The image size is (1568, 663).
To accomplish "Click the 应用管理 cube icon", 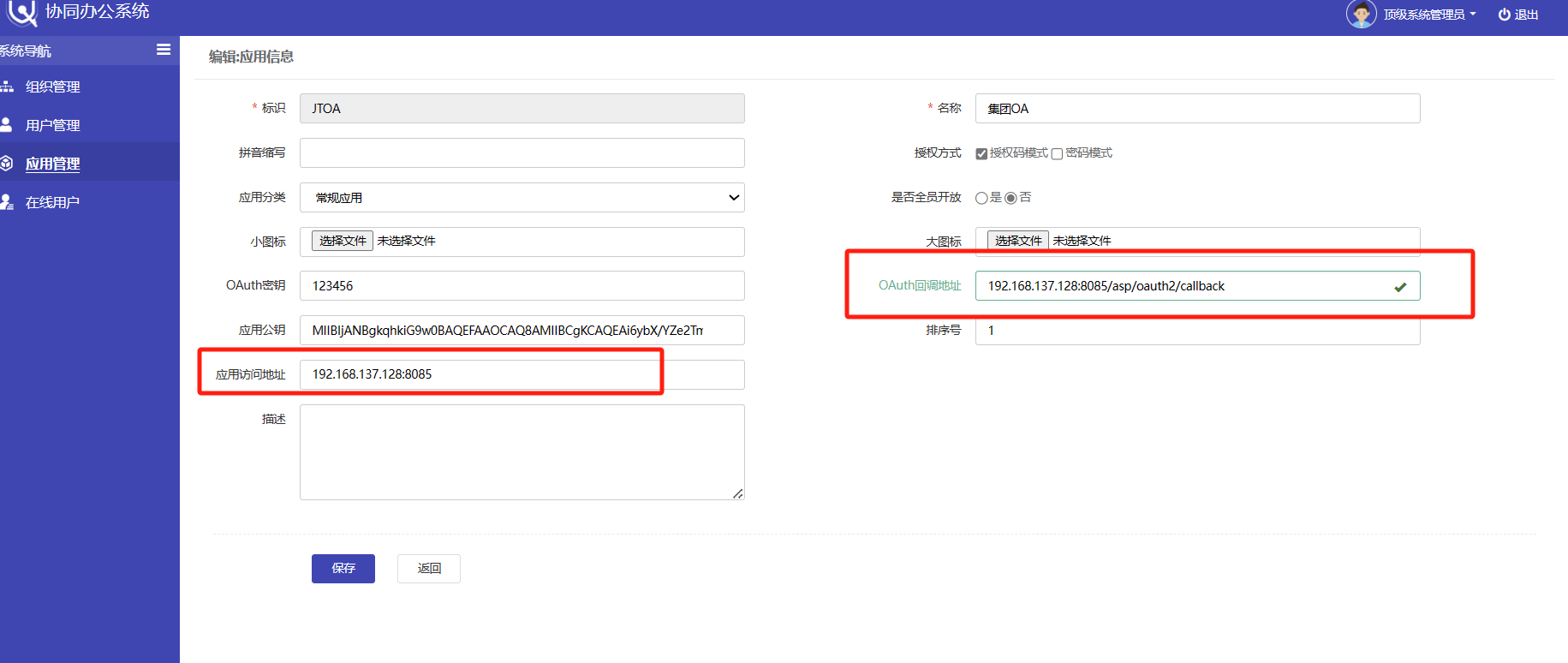I will (6, 163).
